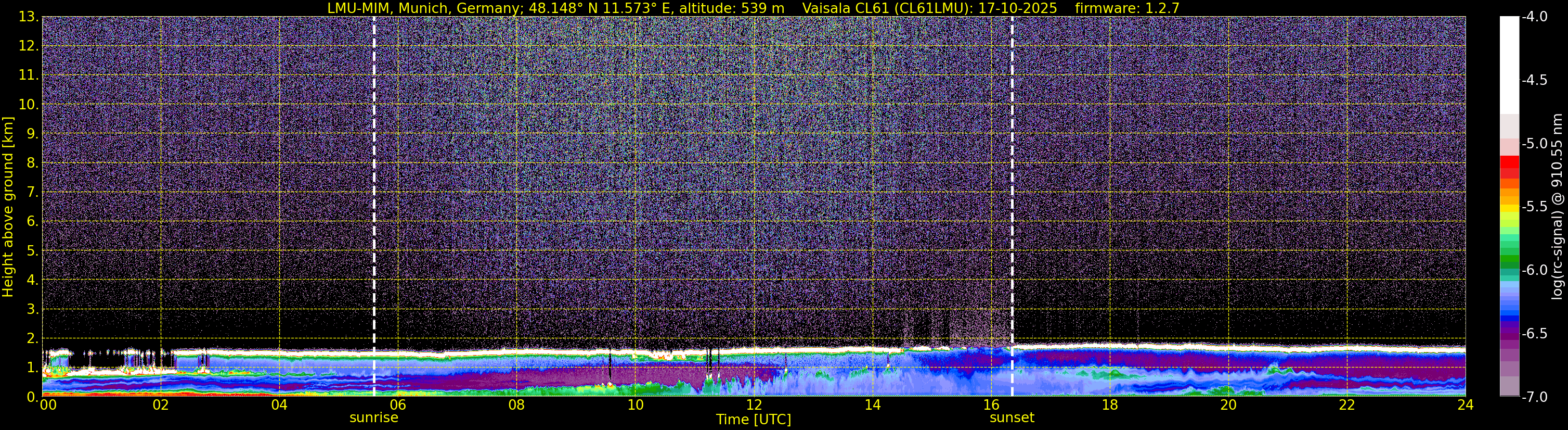Click the "22" tick on the time axis
The image size is (1568, 430).
pos(1347,405)
